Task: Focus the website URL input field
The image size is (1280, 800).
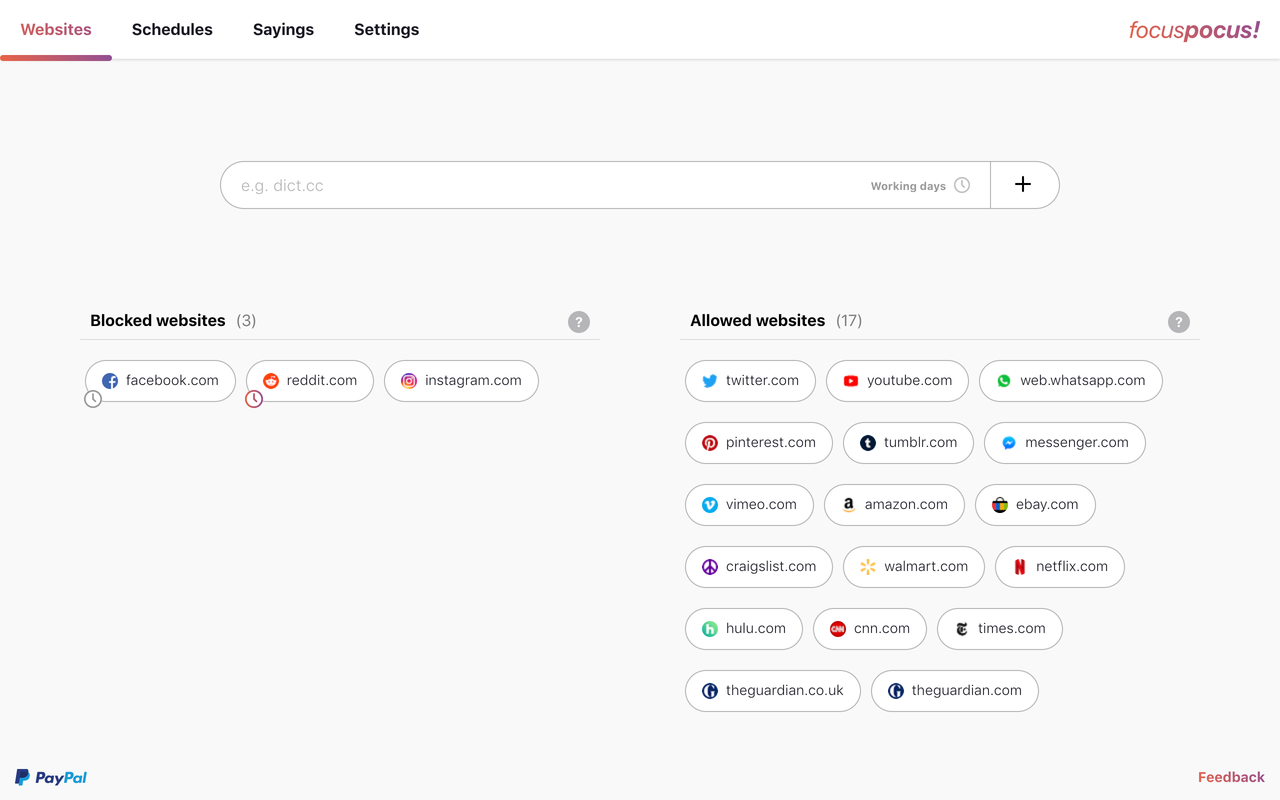Action: click(540, 185)
